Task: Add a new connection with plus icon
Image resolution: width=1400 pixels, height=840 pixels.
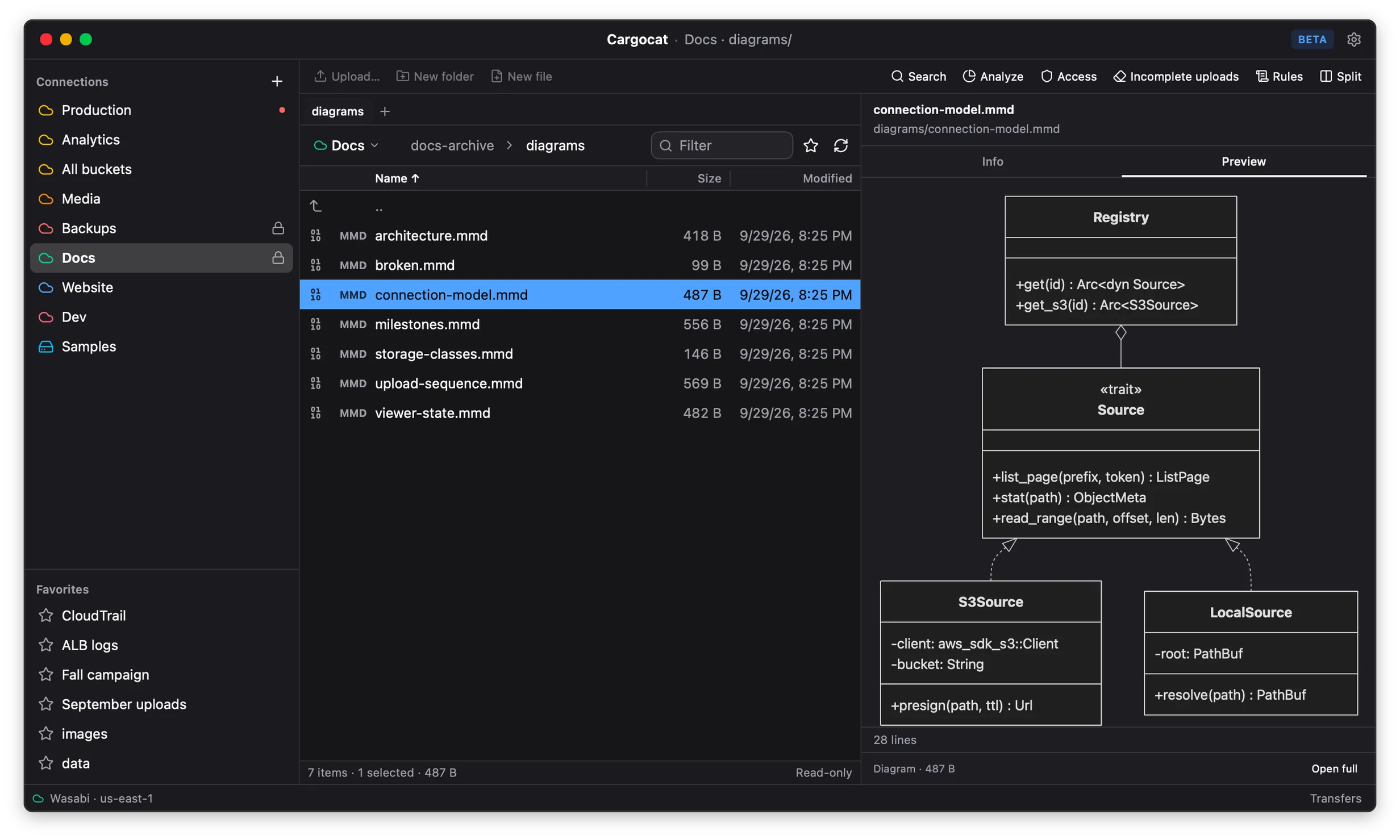Action: click(x=277, y=81)
